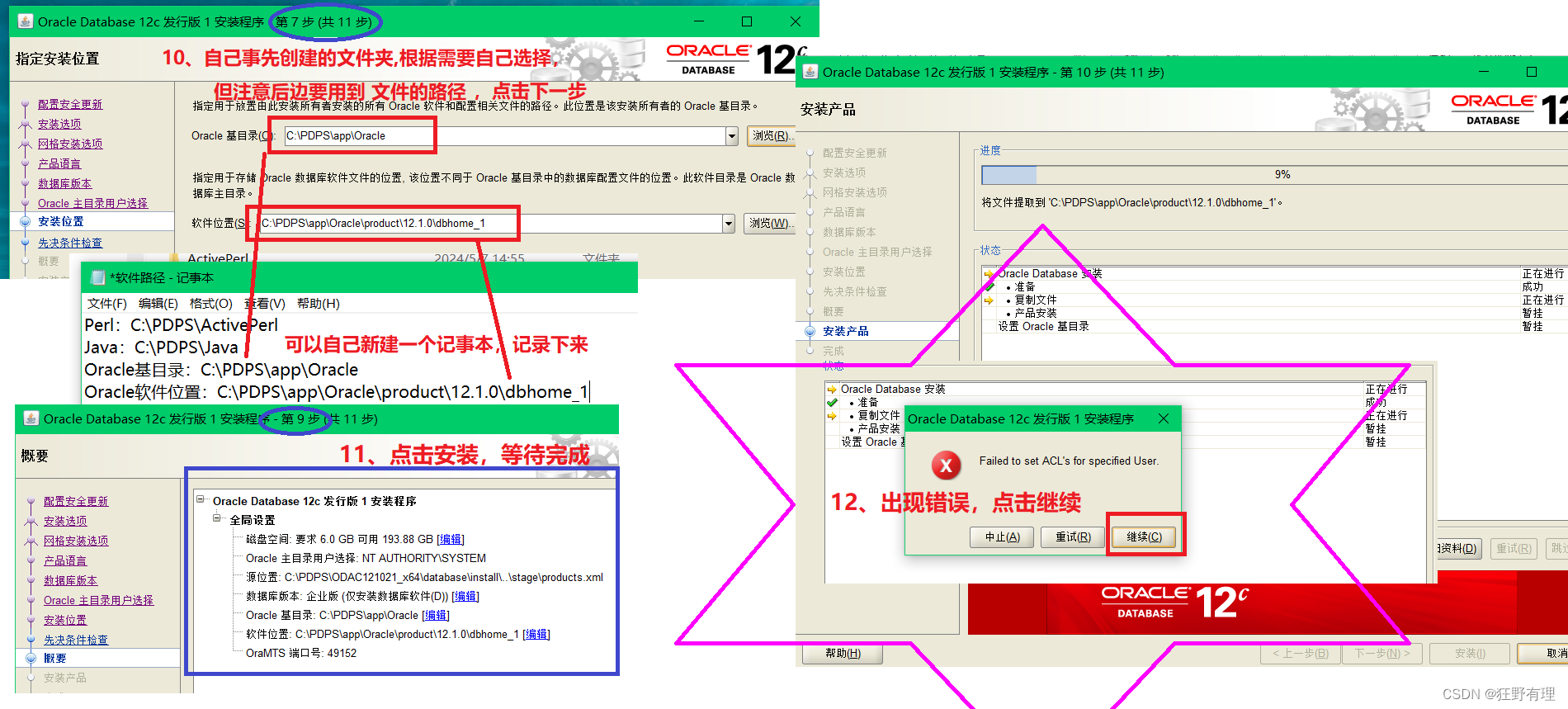Open the 查看(V) menu in Notepad
Screen dimensions: 1568x709
(x=265, y=304)
